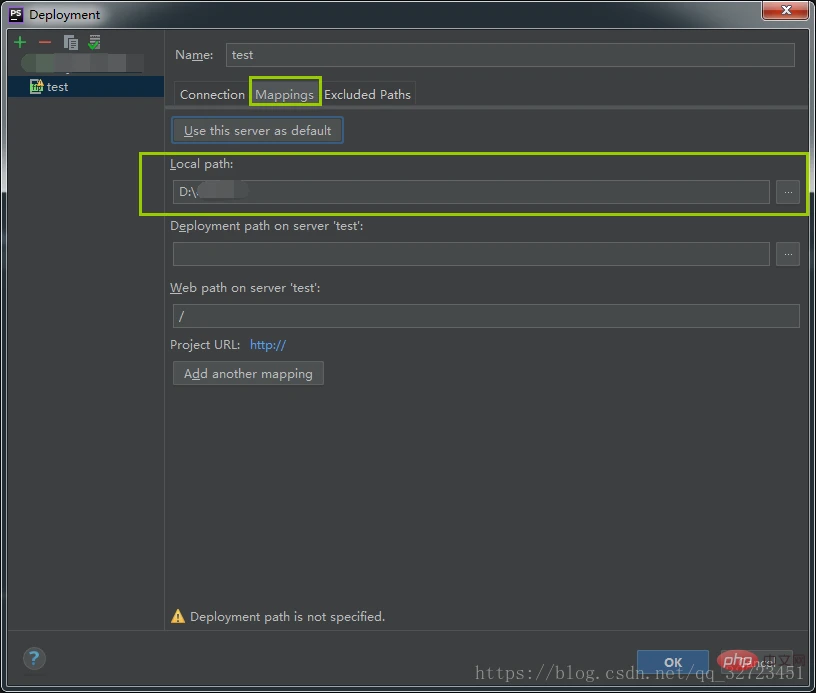Screen dimensions: 816x693
Task: Click the Deployment path on server field
Action: pos(470,254)
